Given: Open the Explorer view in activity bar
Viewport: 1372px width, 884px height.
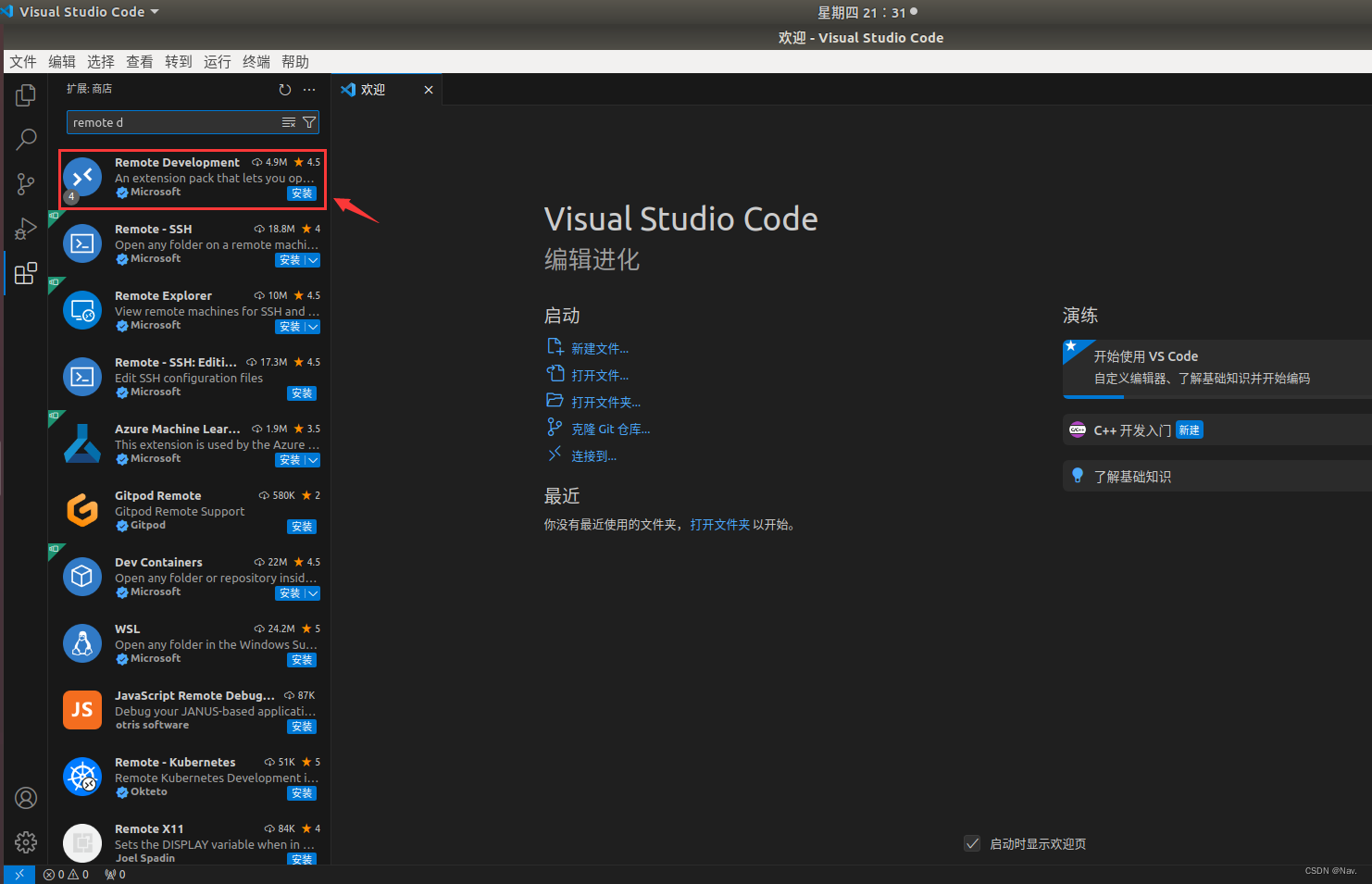Looking at the screenshot, I should coord(26,95).
